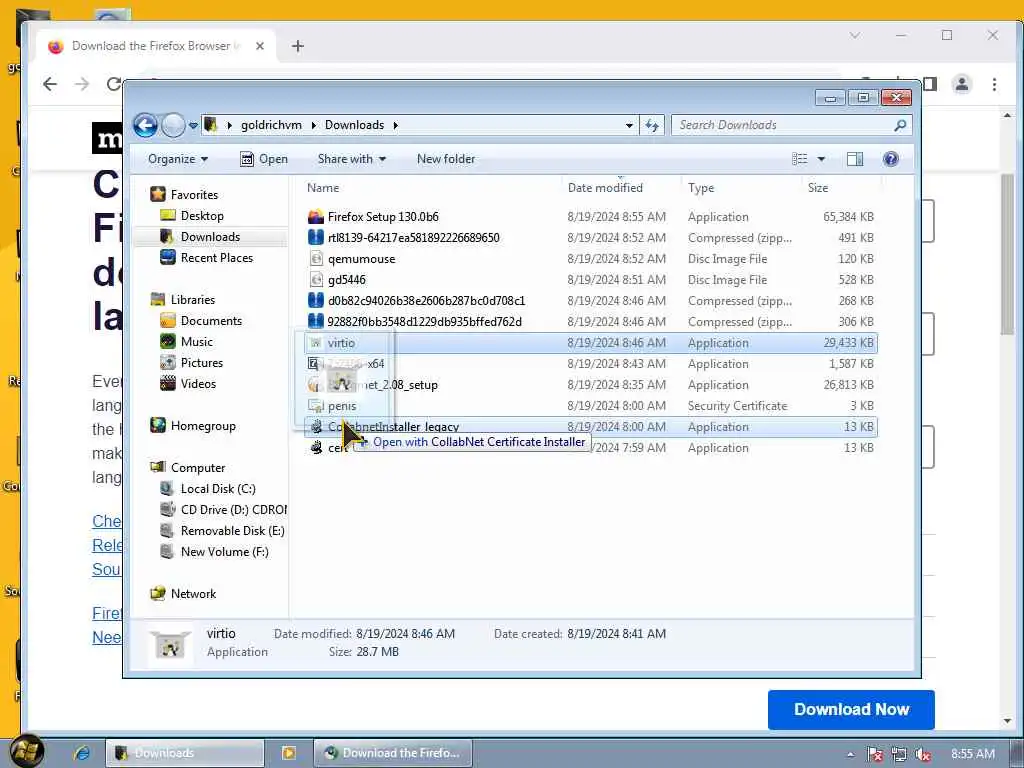Click the search magnifier icon
The image size is (1024, 768).
tap(900, 125)
